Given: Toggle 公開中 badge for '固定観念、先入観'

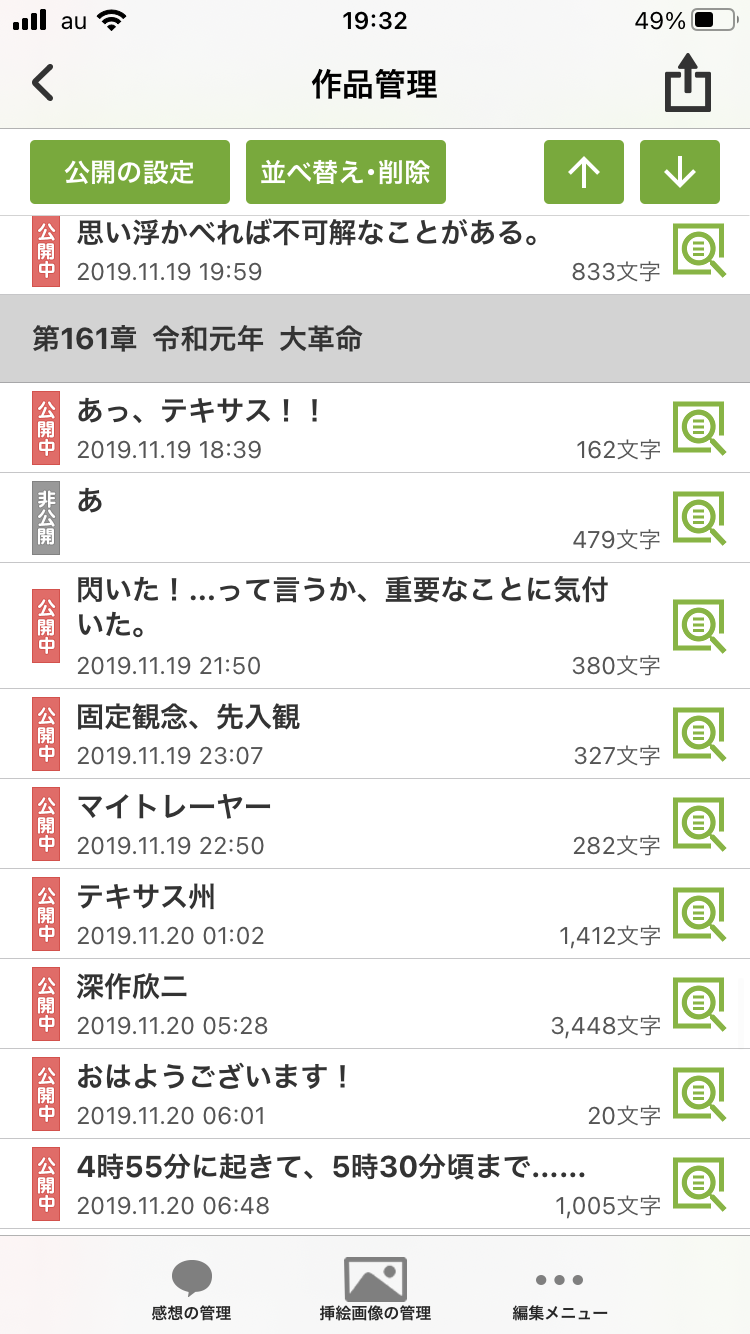Looking at the screenshot, I should pyautogui.click(x=46, y=734).
